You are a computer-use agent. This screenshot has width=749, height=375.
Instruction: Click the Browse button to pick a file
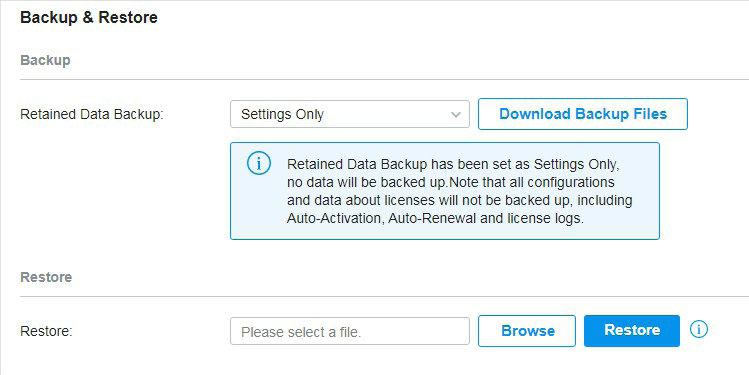[527, 331]
